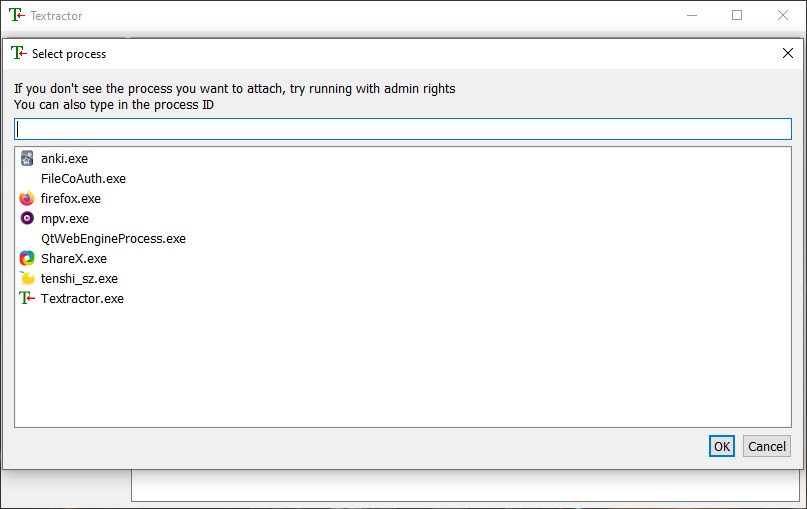The height and width of the screenshot is (509, 807).
Task: Click the ShareX colorful icon
Action: point(27,258)
